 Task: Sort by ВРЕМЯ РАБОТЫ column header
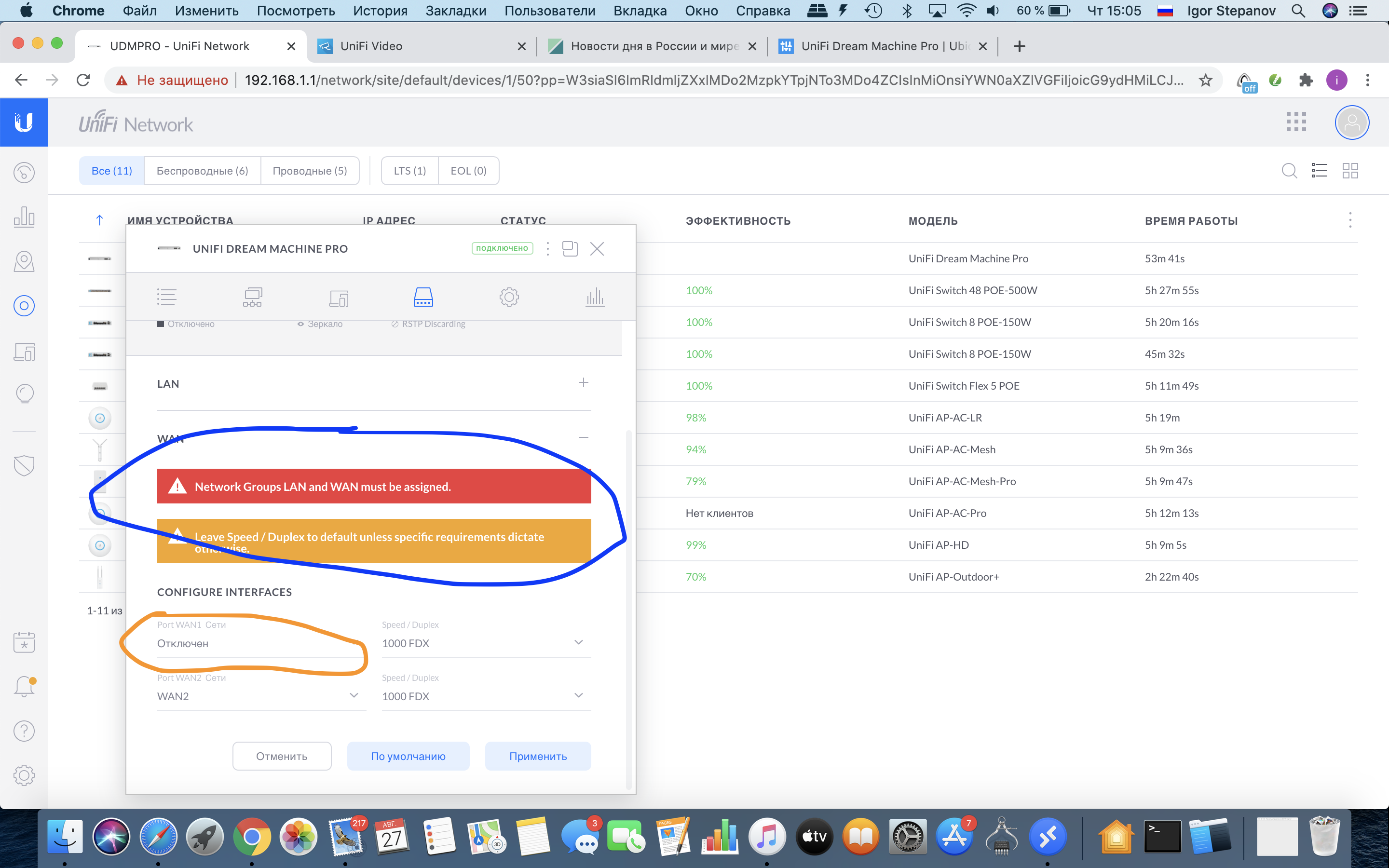tap(1191, 221)
